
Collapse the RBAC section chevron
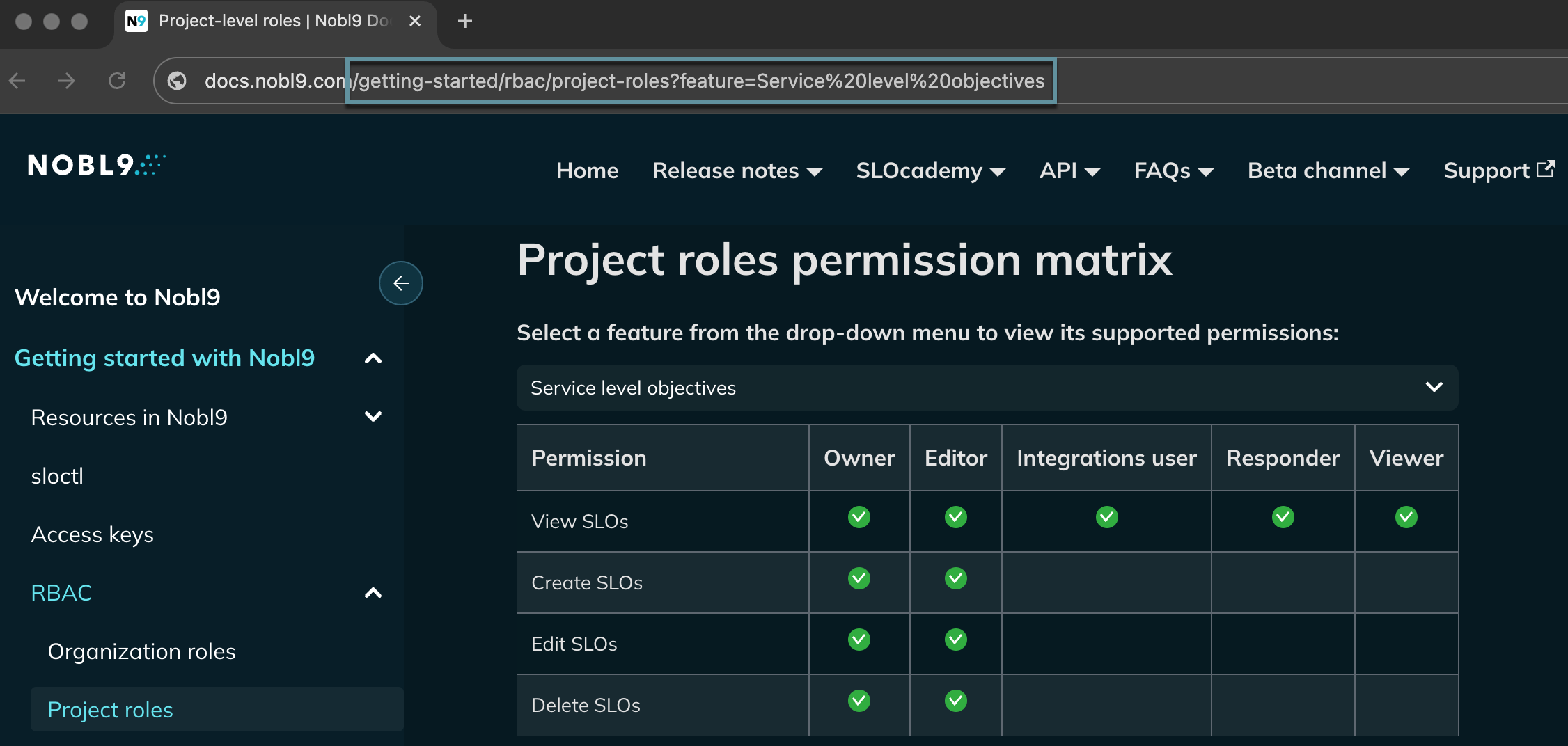pos(373,593)
